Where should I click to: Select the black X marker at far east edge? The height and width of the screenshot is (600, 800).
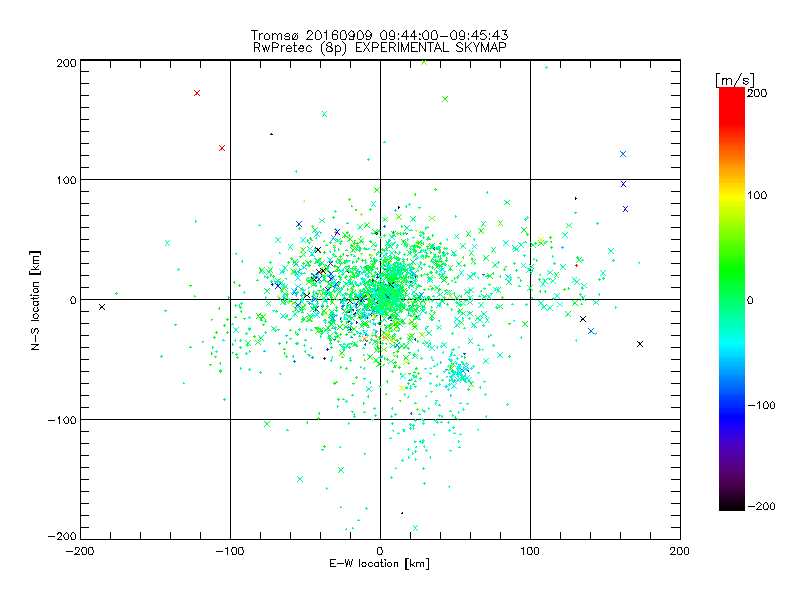tap(640, 344)
